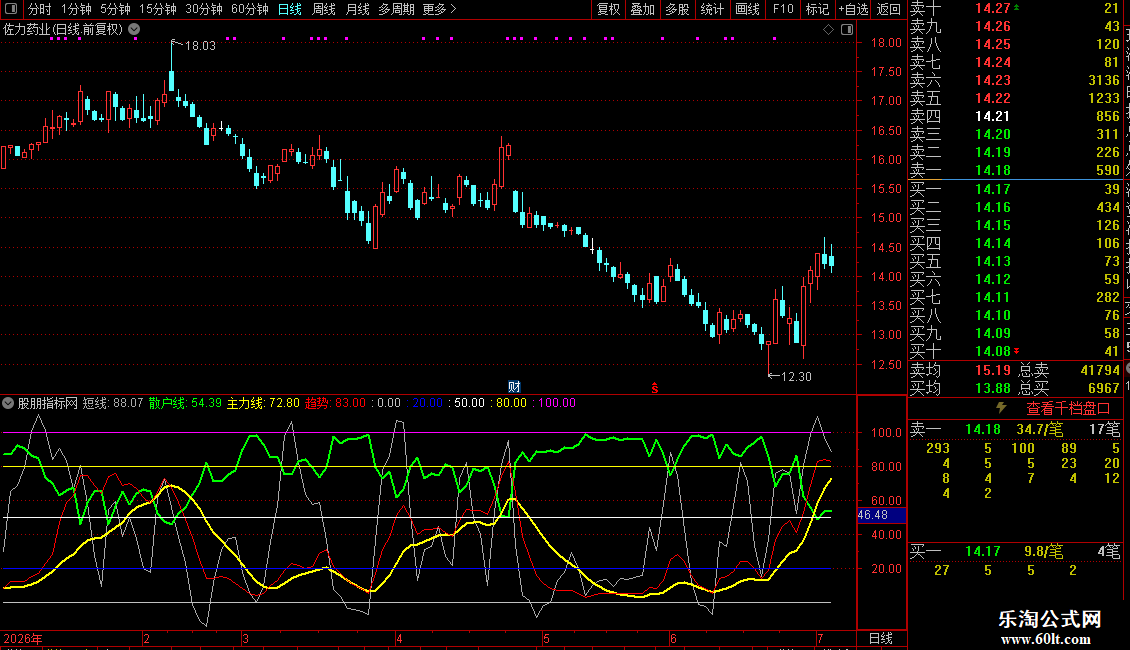Click the 34.7/笔 value in 卖一 detail

pos(1039,429)
